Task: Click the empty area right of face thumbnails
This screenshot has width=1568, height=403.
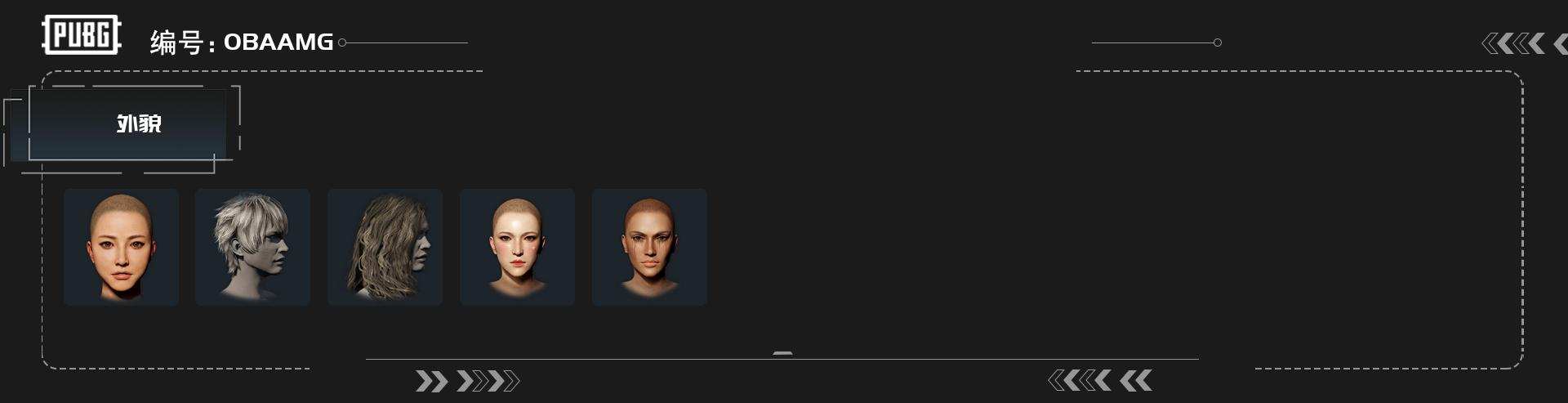Action: coord(1111,247)
